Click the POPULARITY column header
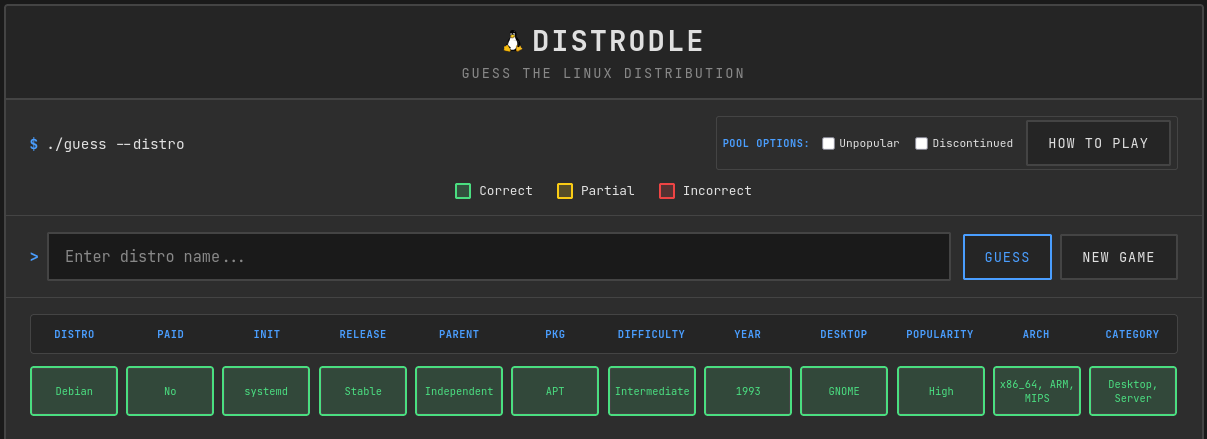This screenshot has height=439, width=1207. (939, 335)
